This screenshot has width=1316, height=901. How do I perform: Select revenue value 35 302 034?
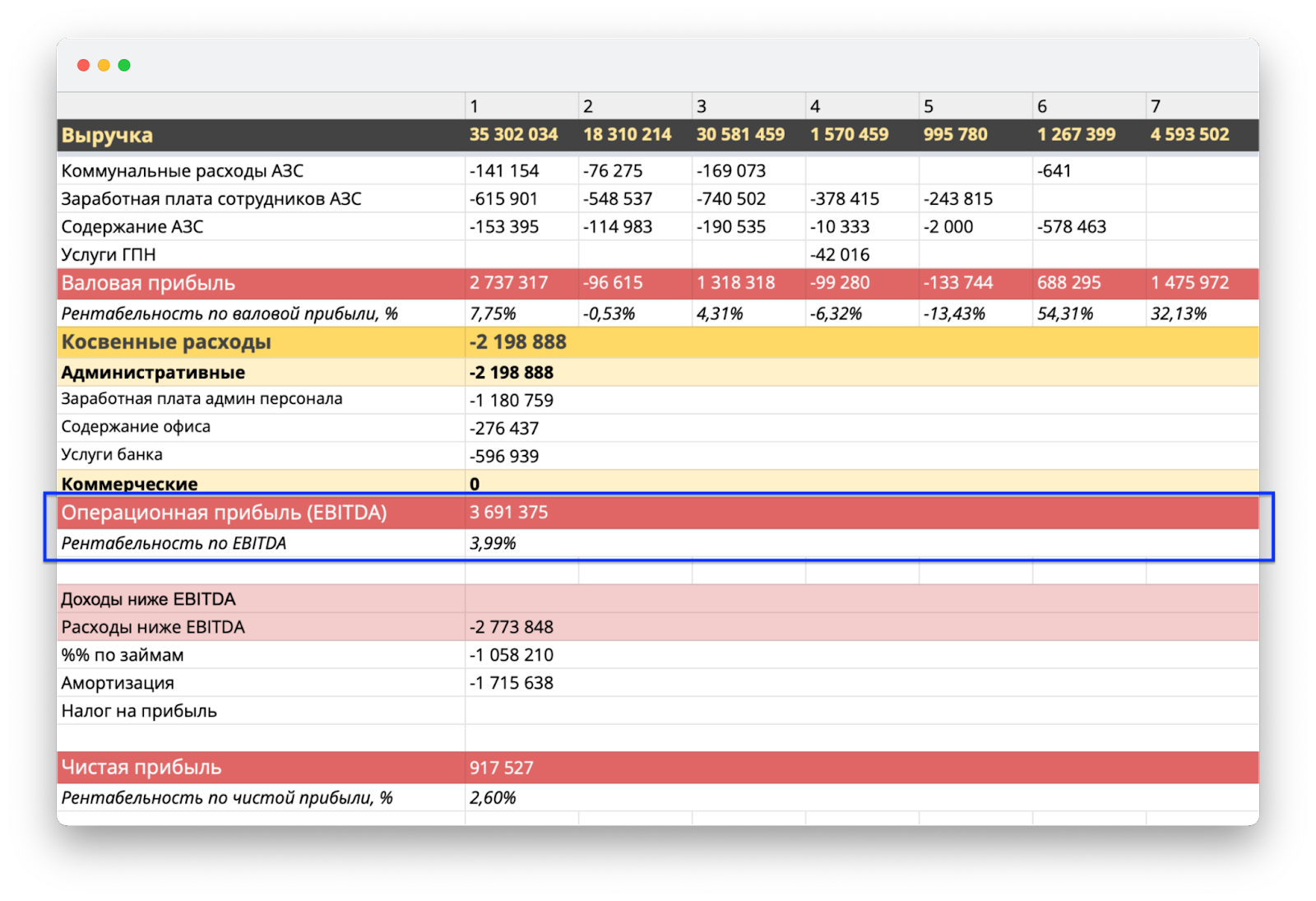pyautogui.click(x=513, y=135)
